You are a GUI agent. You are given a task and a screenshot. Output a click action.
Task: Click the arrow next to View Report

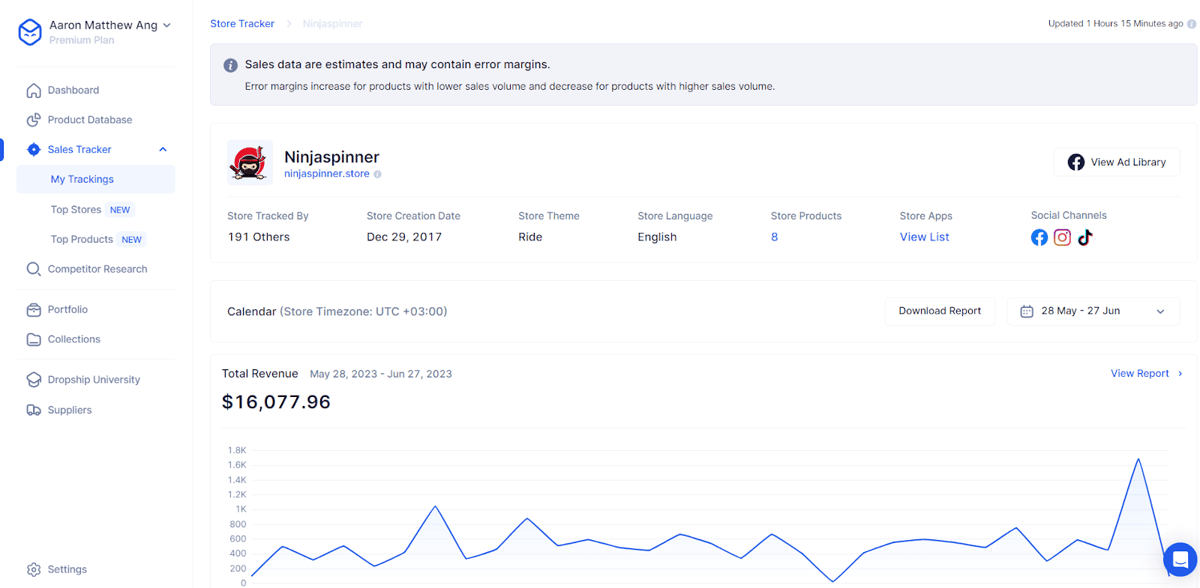[1180, 373]
